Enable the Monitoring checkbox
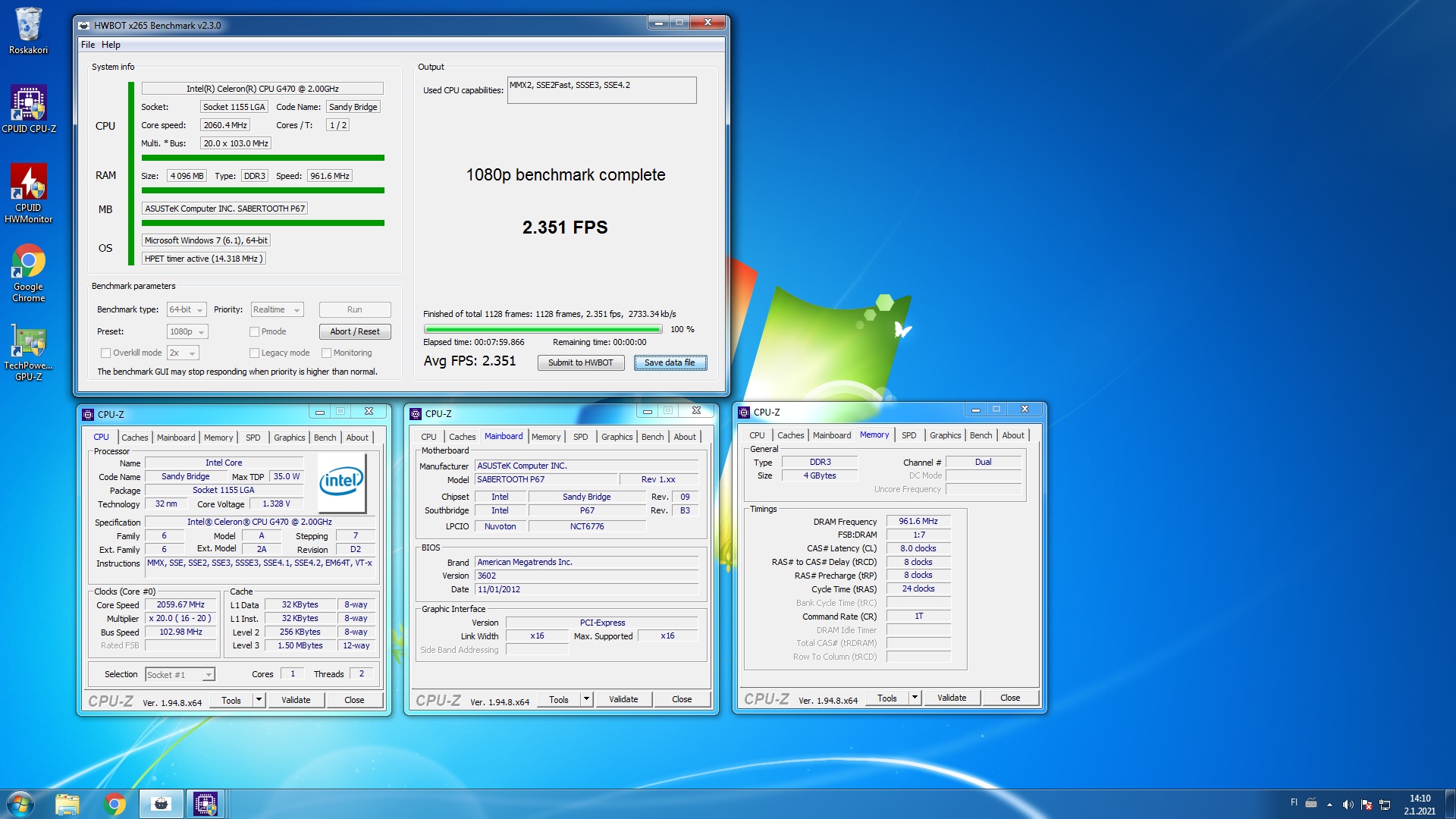The image size is (1456, 819). pos(327,353)
